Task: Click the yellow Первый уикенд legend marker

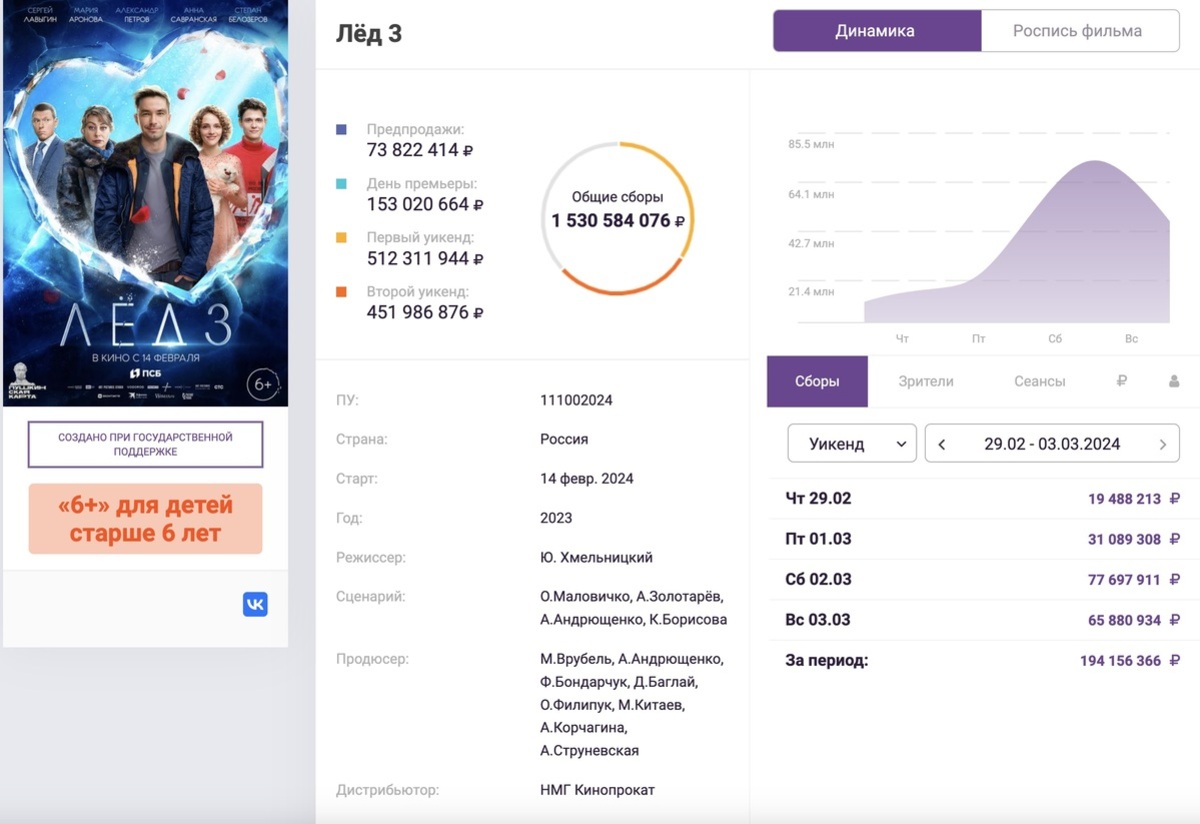Action: click(342, 238)
